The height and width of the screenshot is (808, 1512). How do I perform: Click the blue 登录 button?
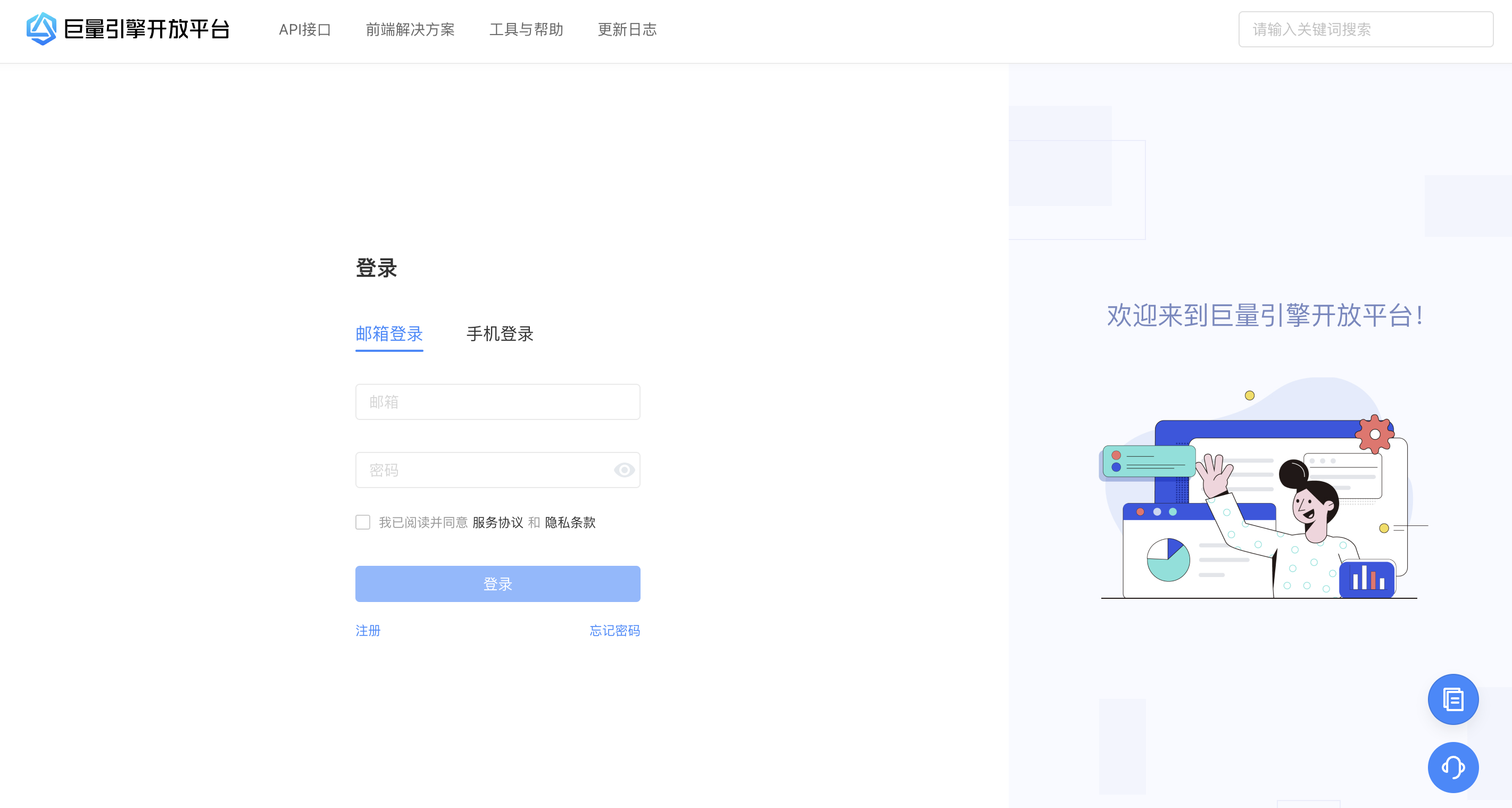[x=497, y=584]
